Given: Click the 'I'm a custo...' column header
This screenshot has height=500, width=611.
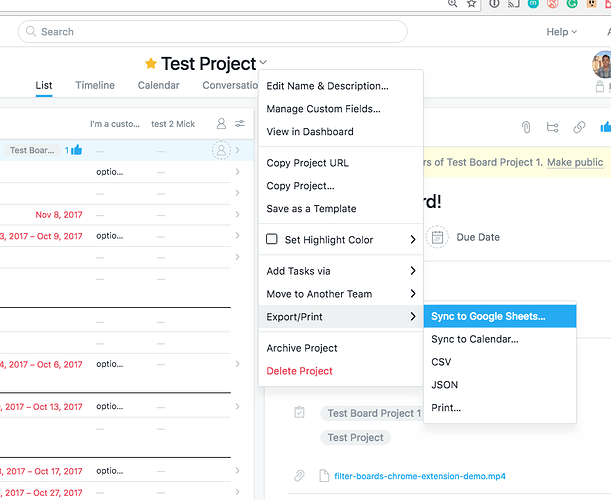Looking at the screenshot, I should click(115, 124).
